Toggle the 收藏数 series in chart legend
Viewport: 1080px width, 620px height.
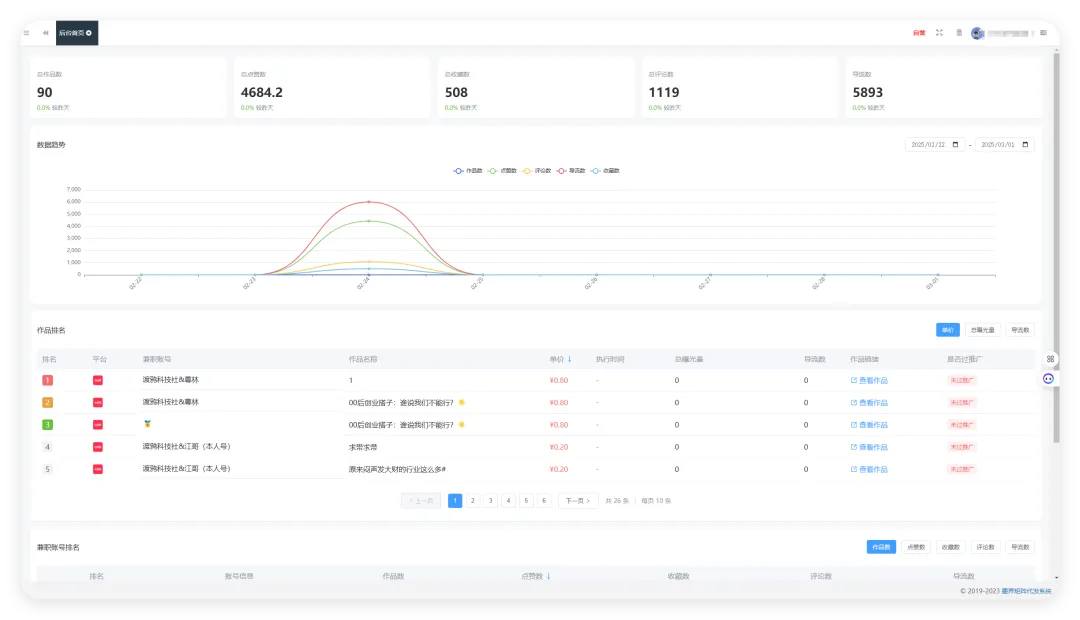click(605, 171)
